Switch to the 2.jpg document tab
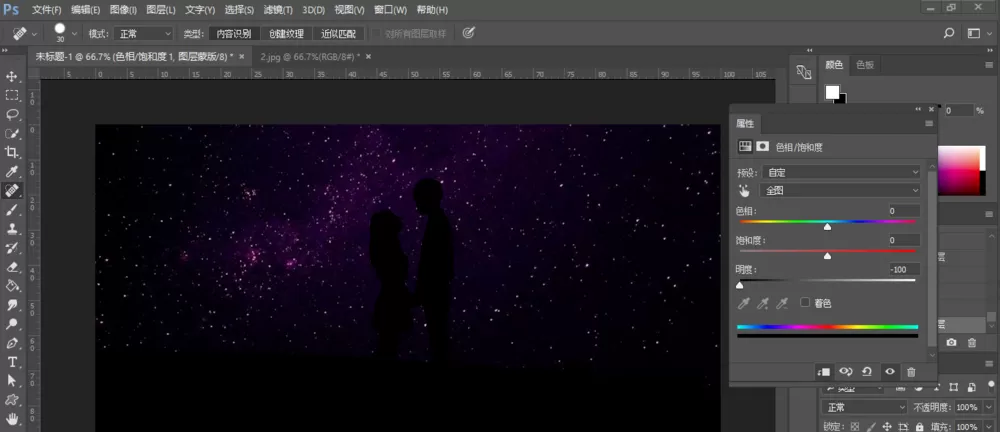Image resolution: width=1000 pixels, height=432 pixels. (x=310, y=56)
